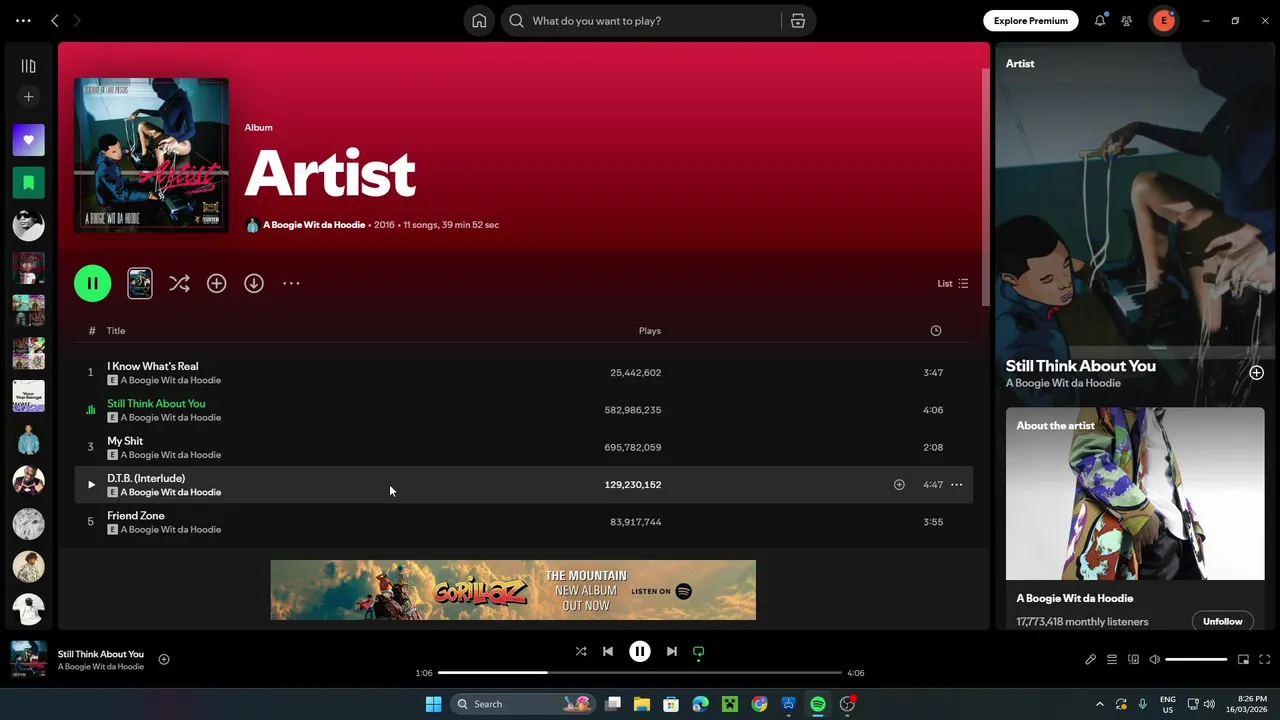Click the Home icon button
The image size is (1280, 720).
479,20
